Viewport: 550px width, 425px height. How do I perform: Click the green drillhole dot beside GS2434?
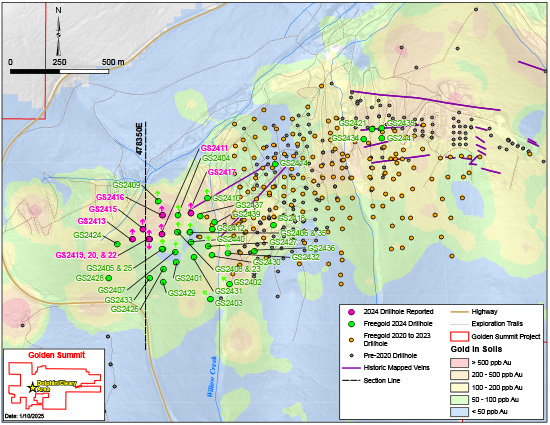pyautogui.click(x=364, y=139)
